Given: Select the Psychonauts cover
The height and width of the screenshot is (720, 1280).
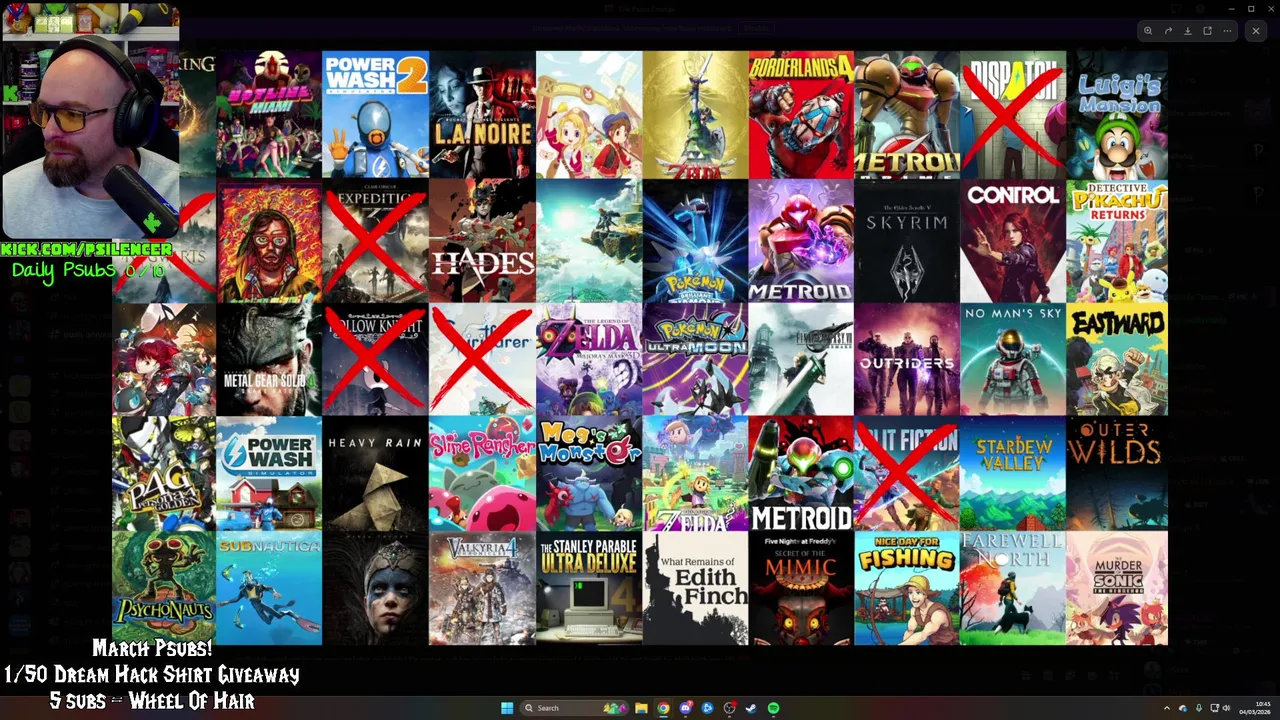Looking at the screenshot, I should pyautogui.click(x=164, y=588).
